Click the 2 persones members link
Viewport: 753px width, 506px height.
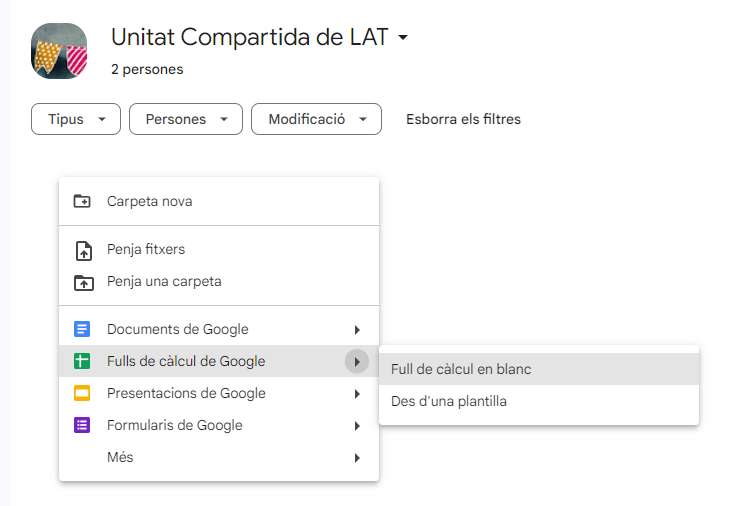(x=147, y=70)
